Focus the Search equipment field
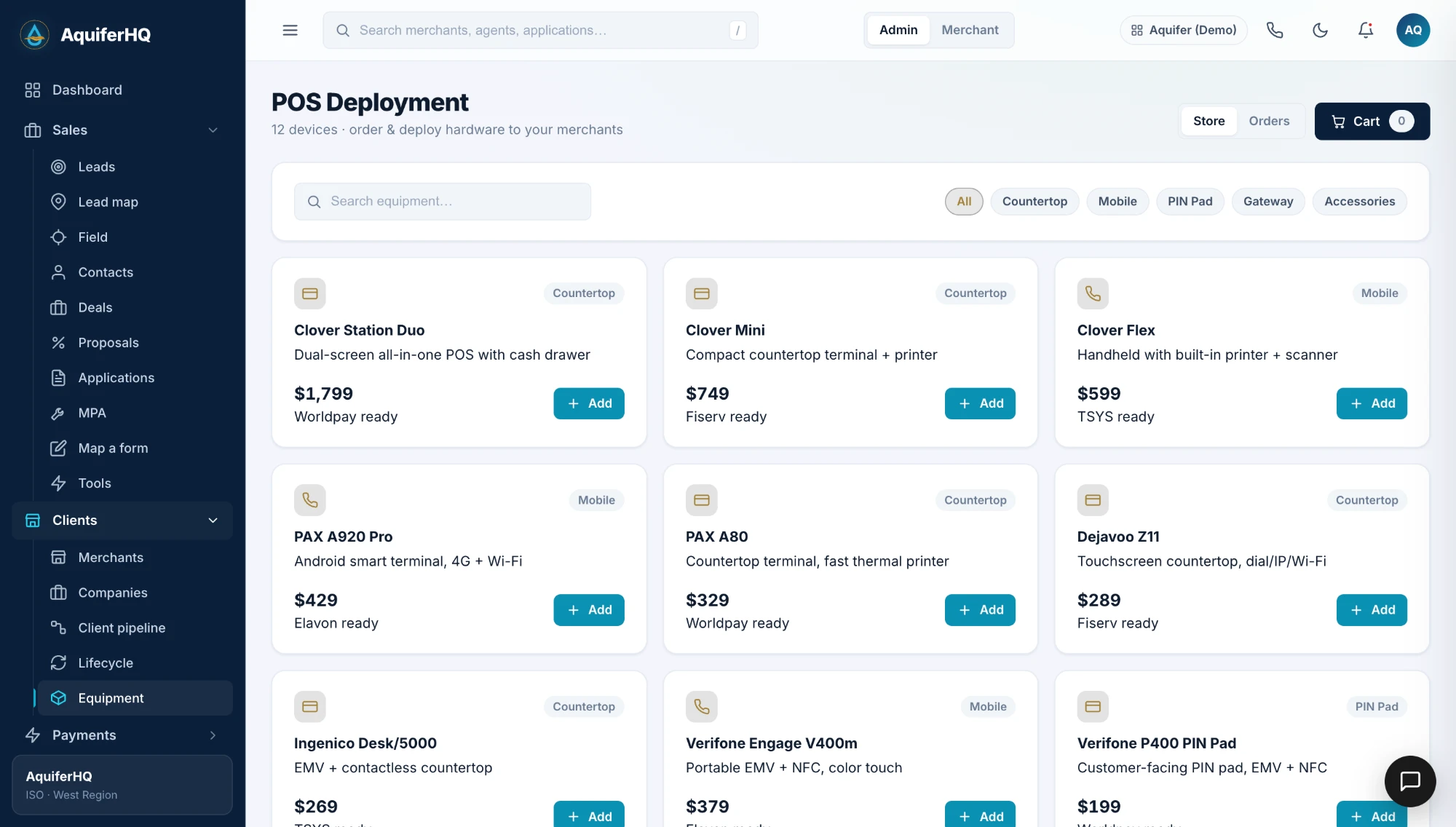Screen dimensions: 1456x827 [442, 201]
